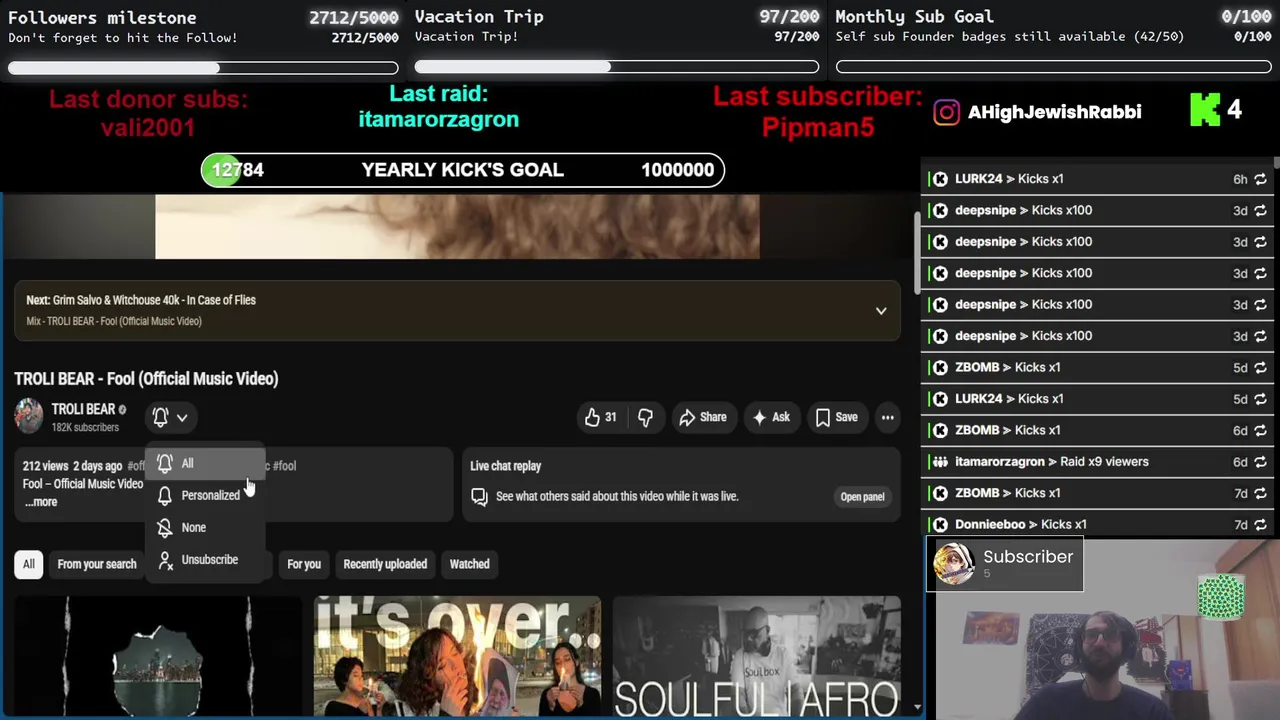Click repeat icon on Donnieeboo row
This screenshot has height=720, width=1280.
pos(1260,524)
